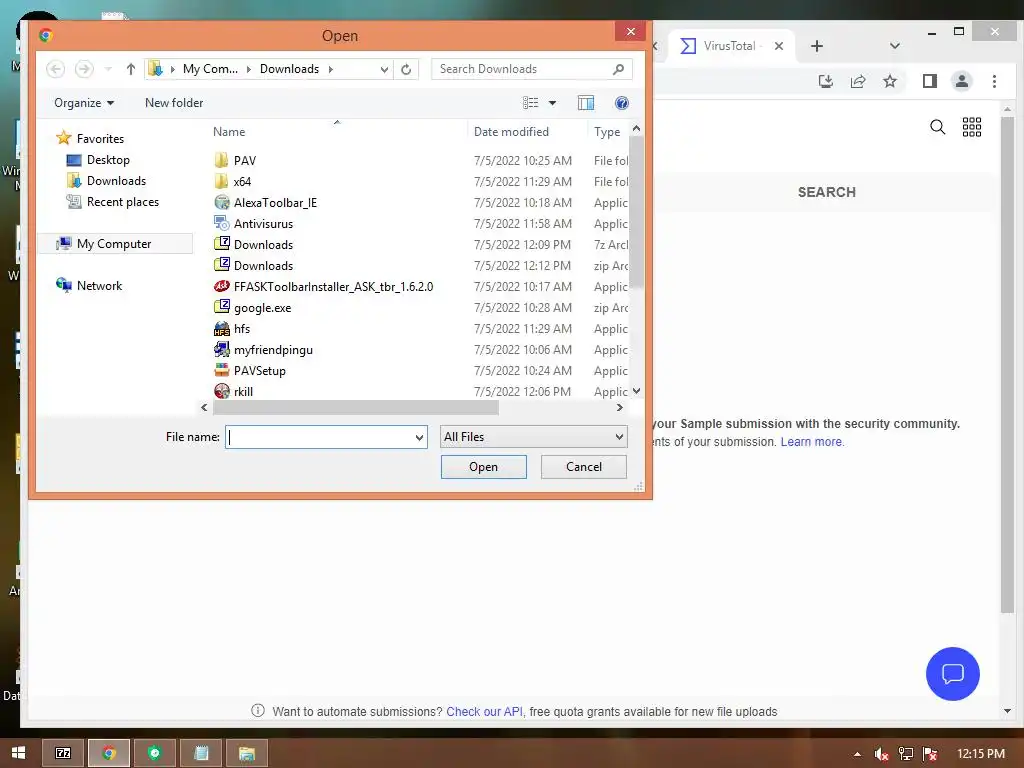The width and height of the screenshot is (1024, 768).
Task: Click the Back arrow in Open dialog
Action: coord(56,69)
